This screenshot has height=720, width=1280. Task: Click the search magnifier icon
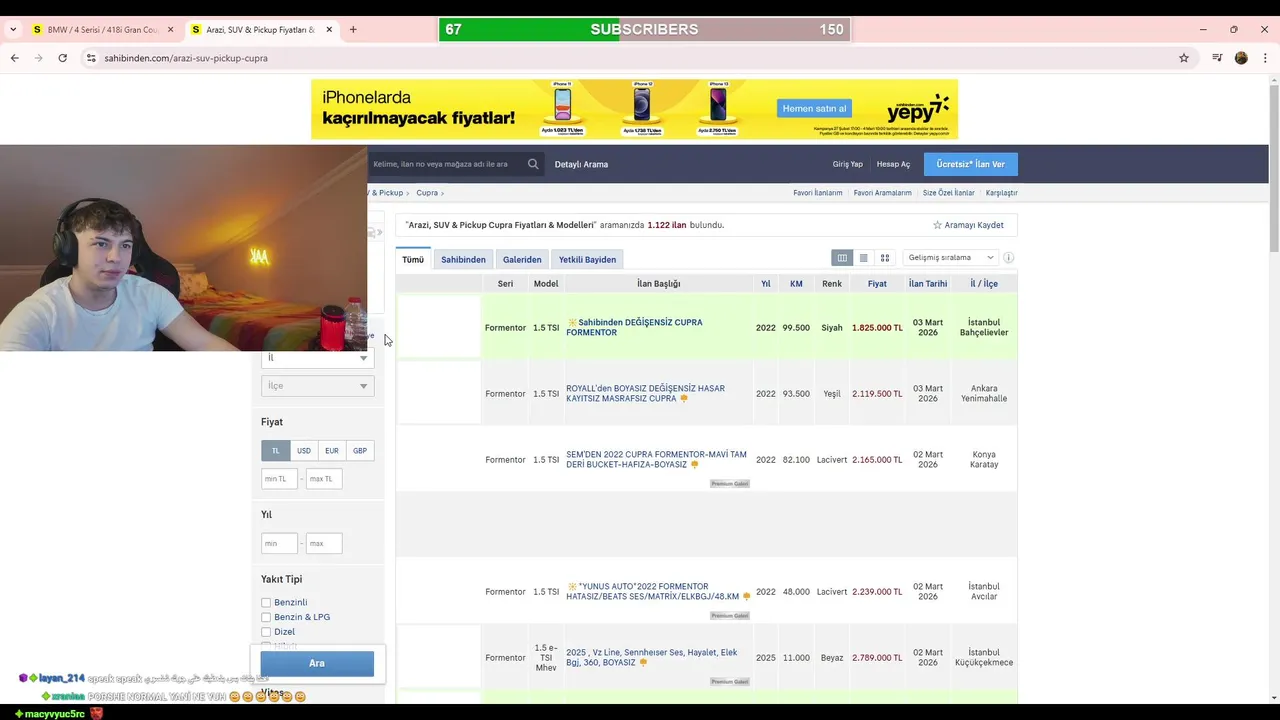coord(533,164)
